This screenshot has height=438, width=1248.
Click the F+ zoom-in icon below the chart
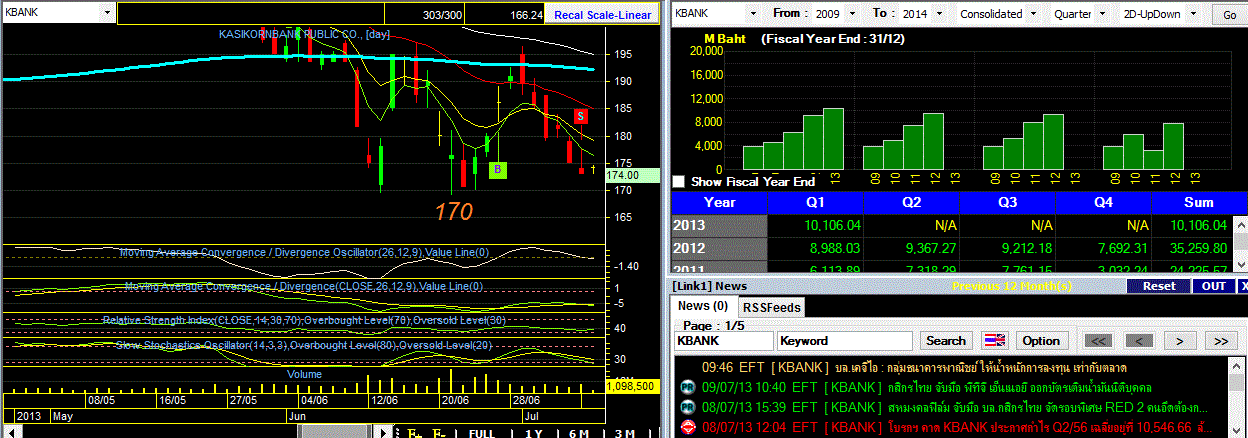(x=415, y=433)
